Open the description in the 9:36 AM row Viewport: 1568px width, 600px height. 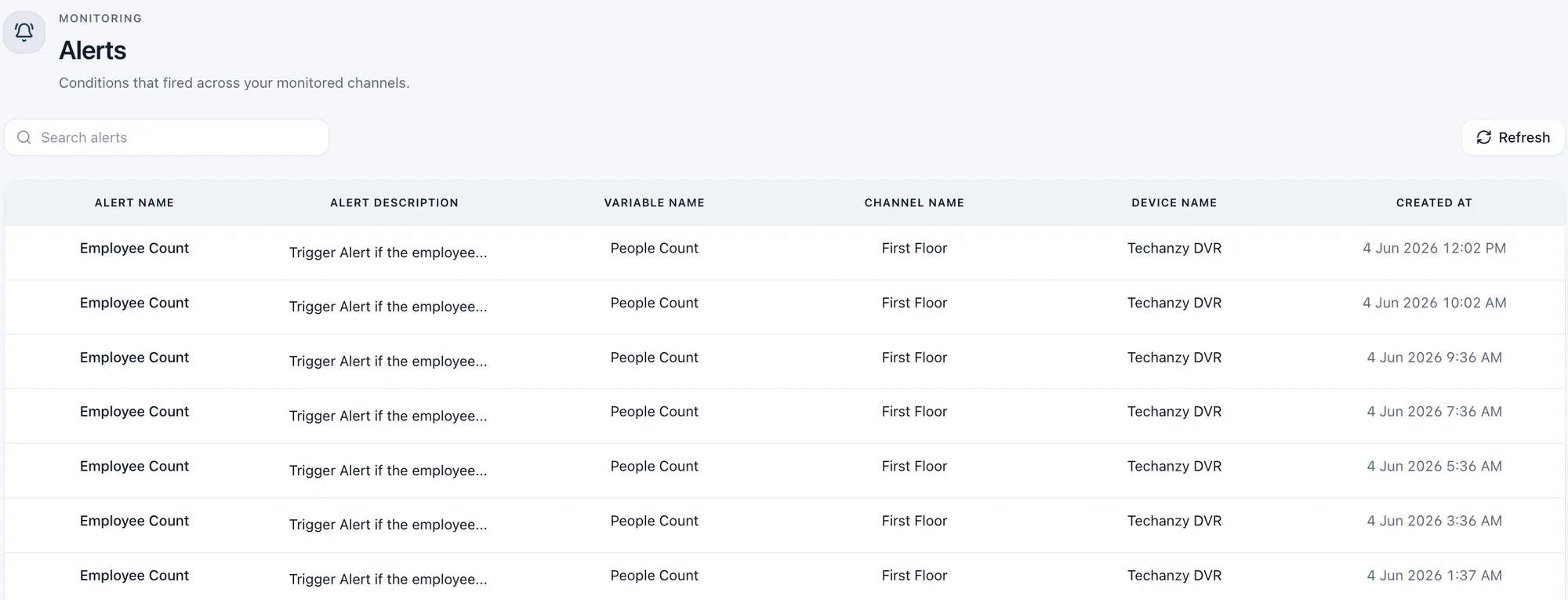pyautogui.click(x=388, y=362)
